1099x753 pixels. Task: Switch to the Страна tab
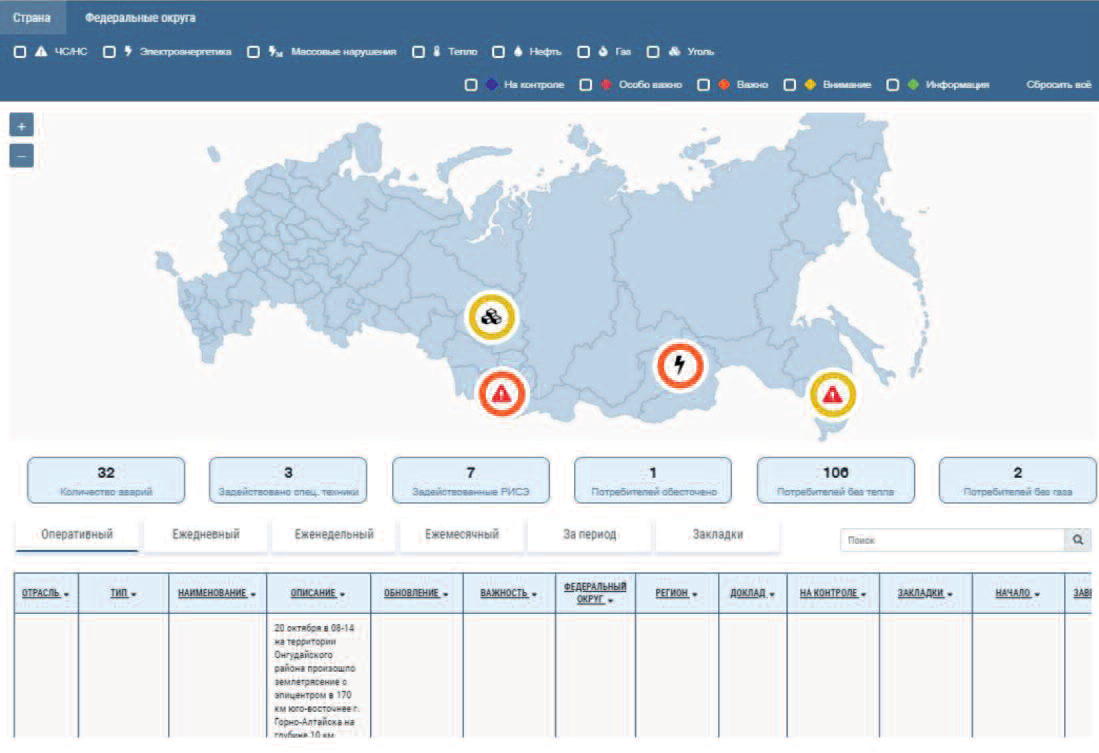click(32, 18)
